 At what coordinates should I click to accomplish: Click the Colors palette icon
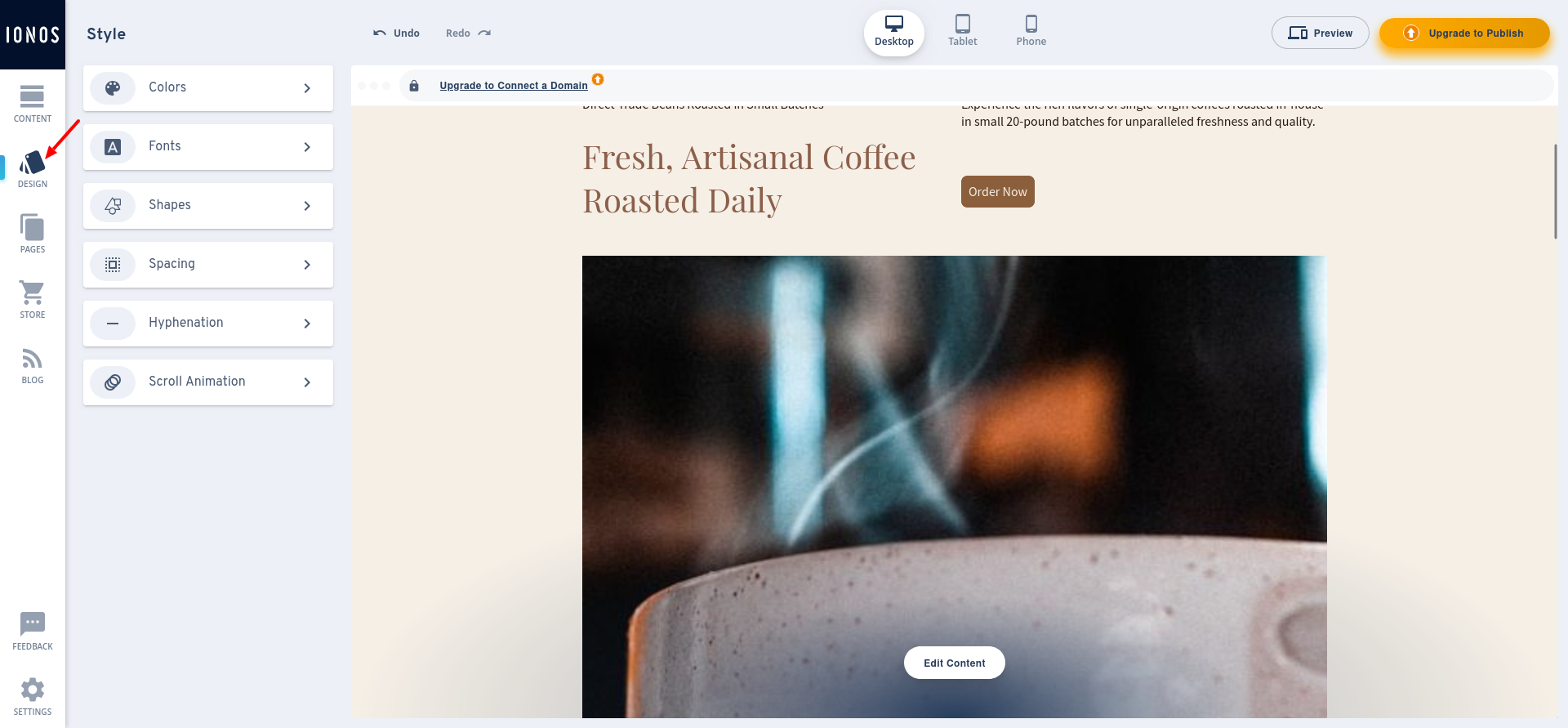click(x=113, y=88)
